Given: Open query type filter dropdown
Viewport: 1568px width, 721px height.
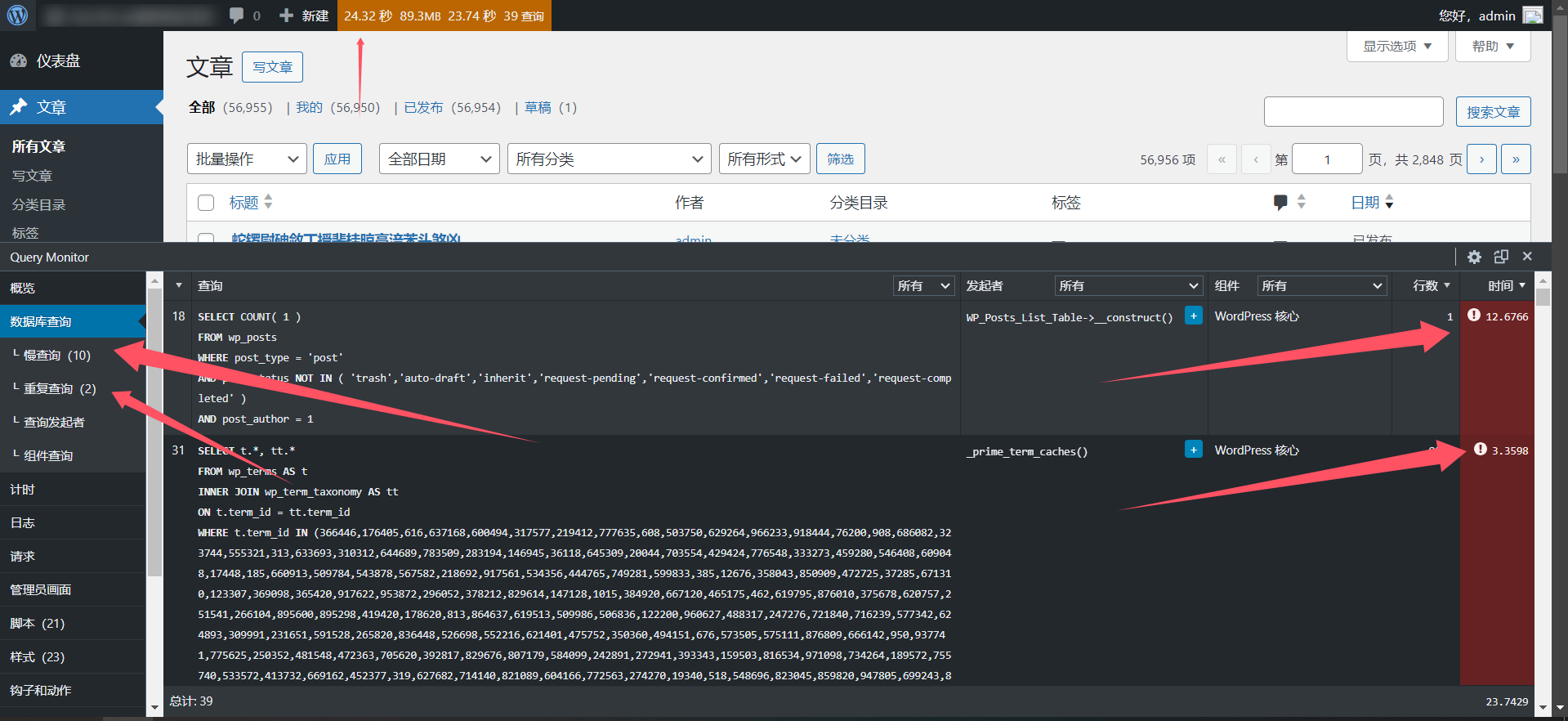Looking at the screenshot, I should (x=924, y=285).
